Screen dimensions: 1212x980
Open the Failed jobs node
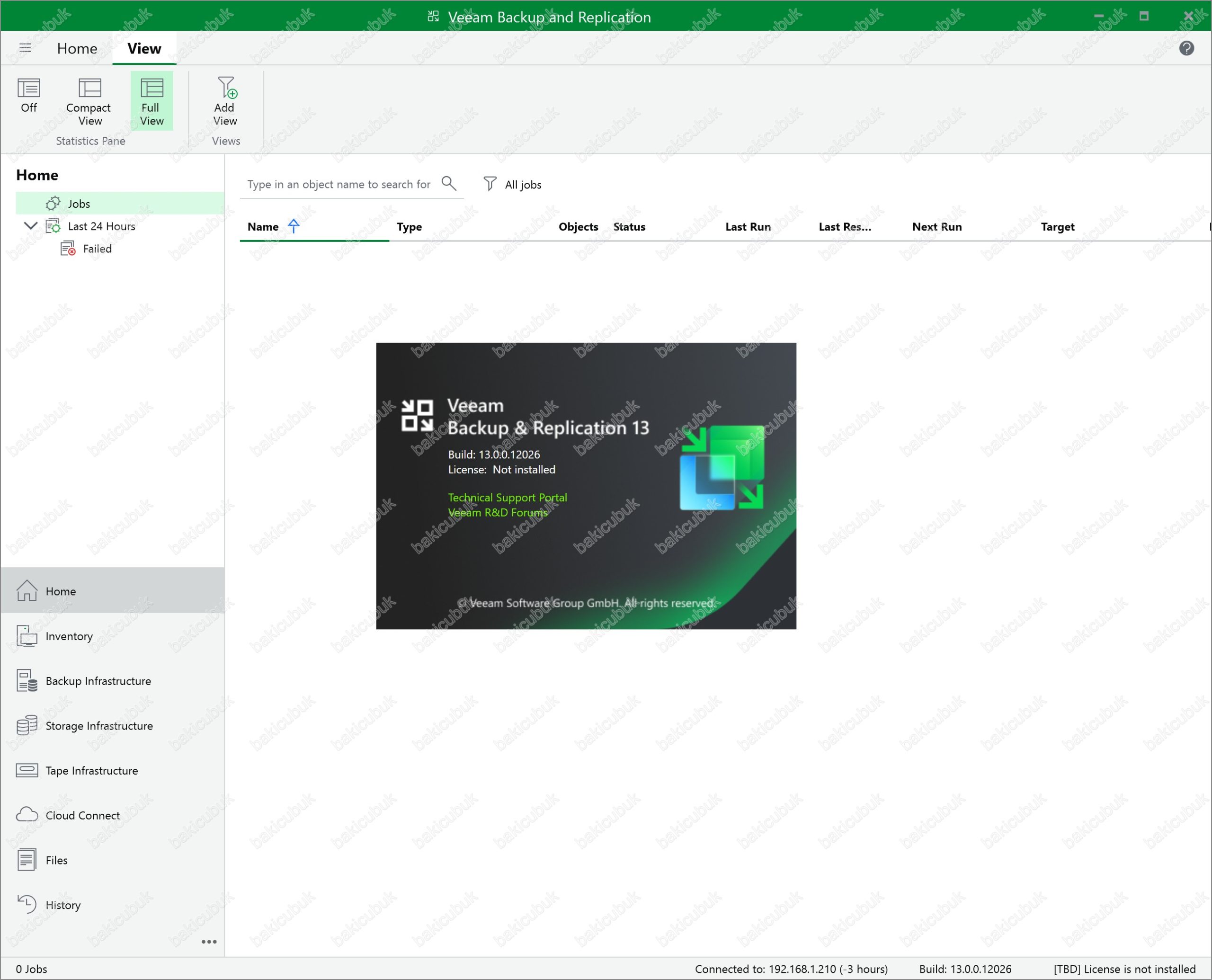point(97,249)
